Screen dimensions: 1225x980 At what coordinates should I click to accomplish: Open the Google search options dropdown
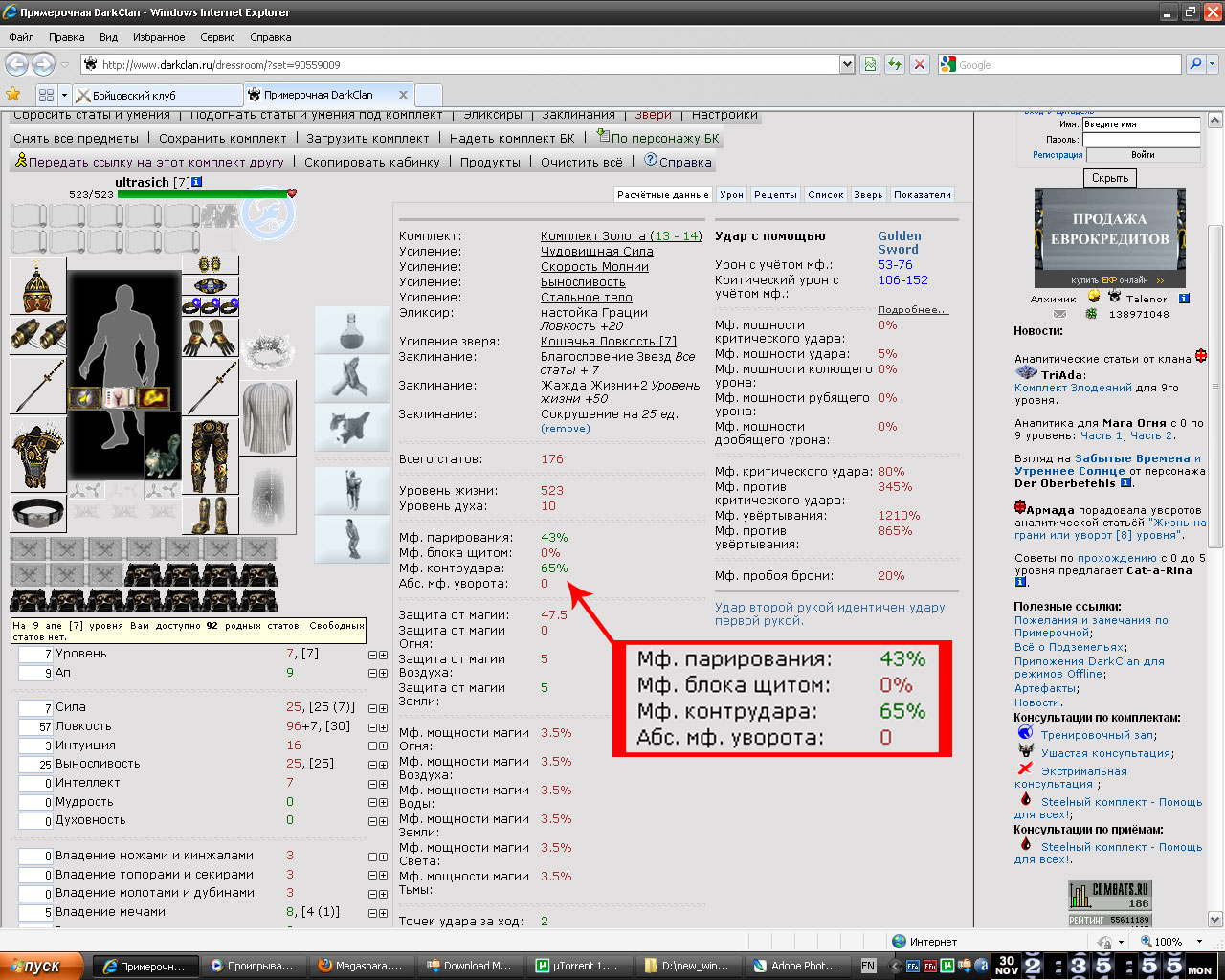click(1214, 64)
